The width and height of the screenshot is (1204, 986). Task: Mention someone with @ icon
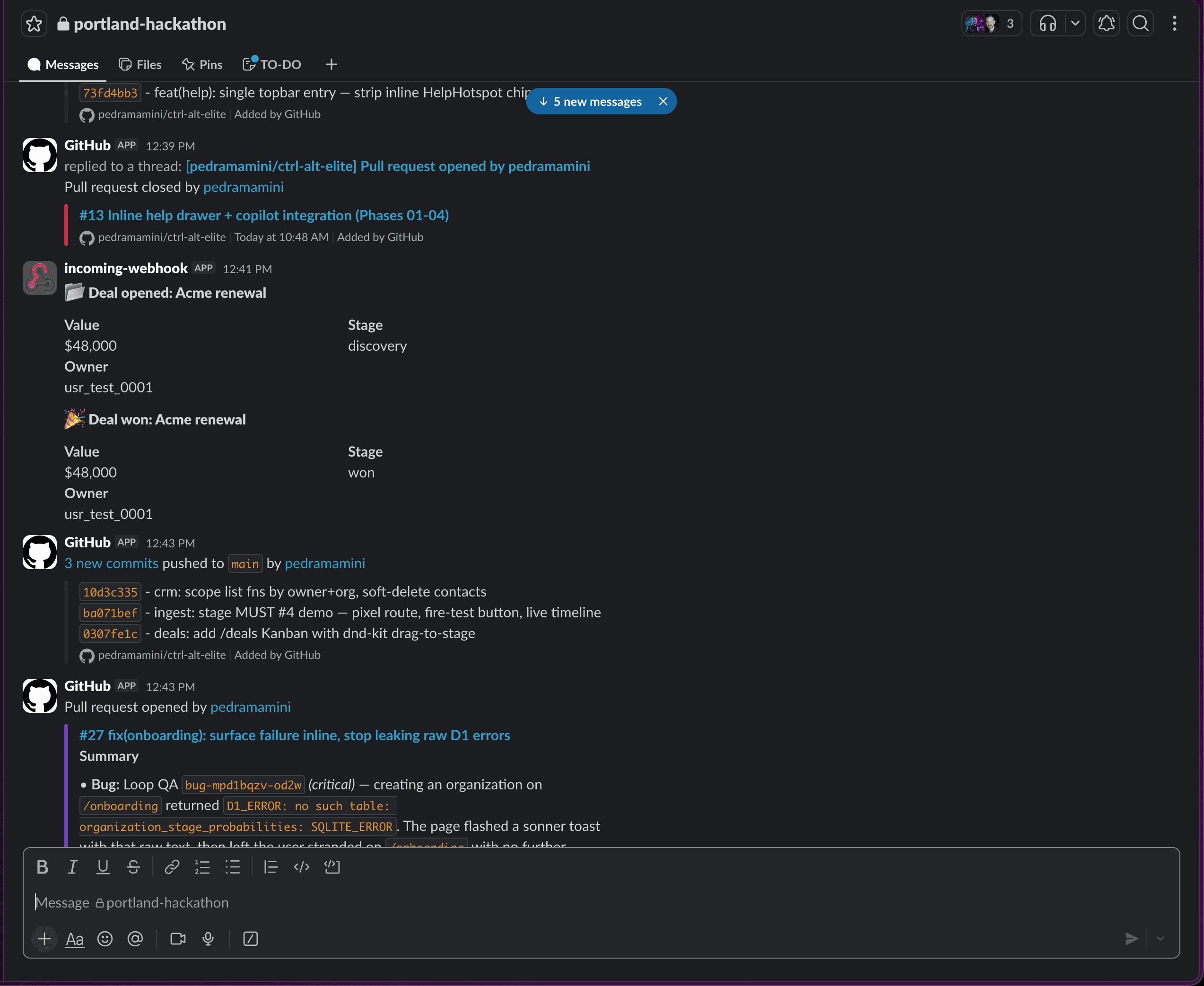[135, 939]
